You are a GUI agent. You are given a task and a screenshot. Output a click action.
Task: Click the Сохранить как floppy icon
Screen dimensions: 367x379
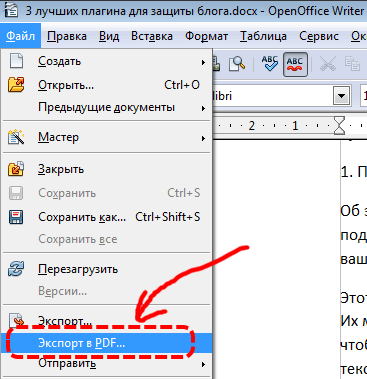pyautogui.click(x=16, y=217)
